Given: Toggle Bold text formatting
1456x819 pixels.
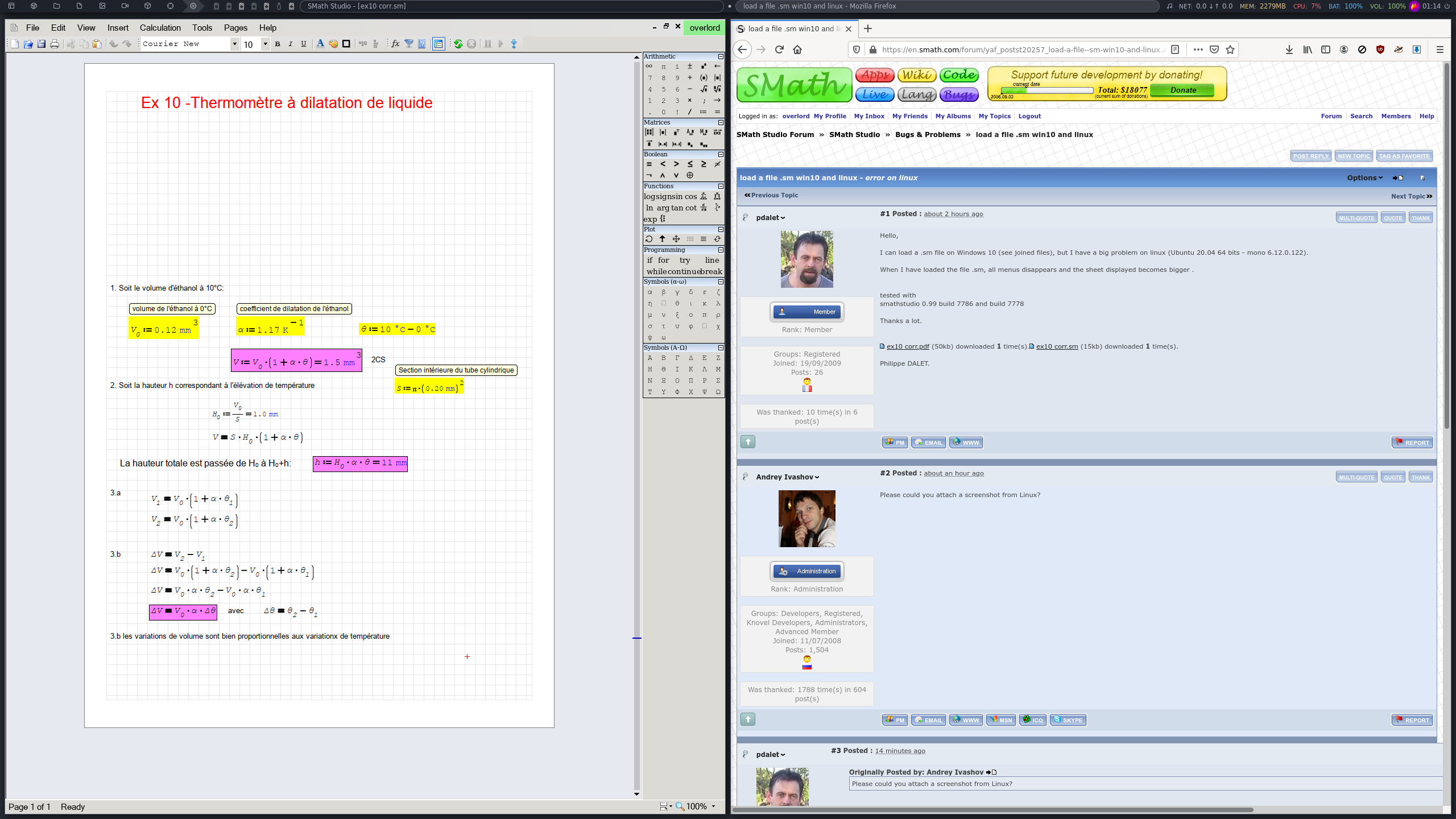Looking at the screenshot, I should click(x=278, y=44).
